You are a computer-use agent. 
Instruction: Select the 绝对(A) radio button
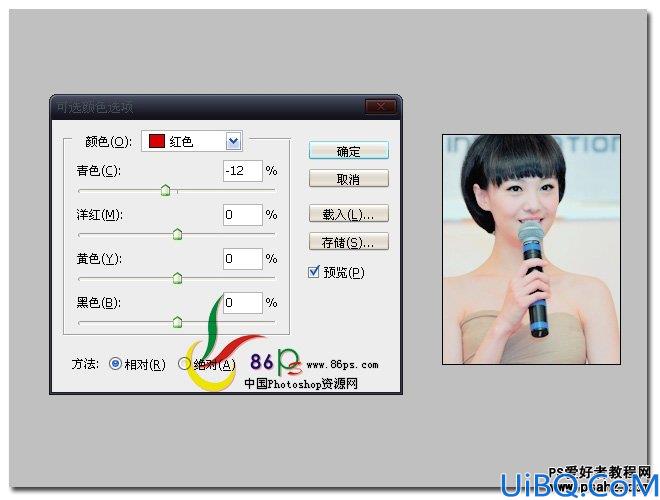tap(184, 364)
